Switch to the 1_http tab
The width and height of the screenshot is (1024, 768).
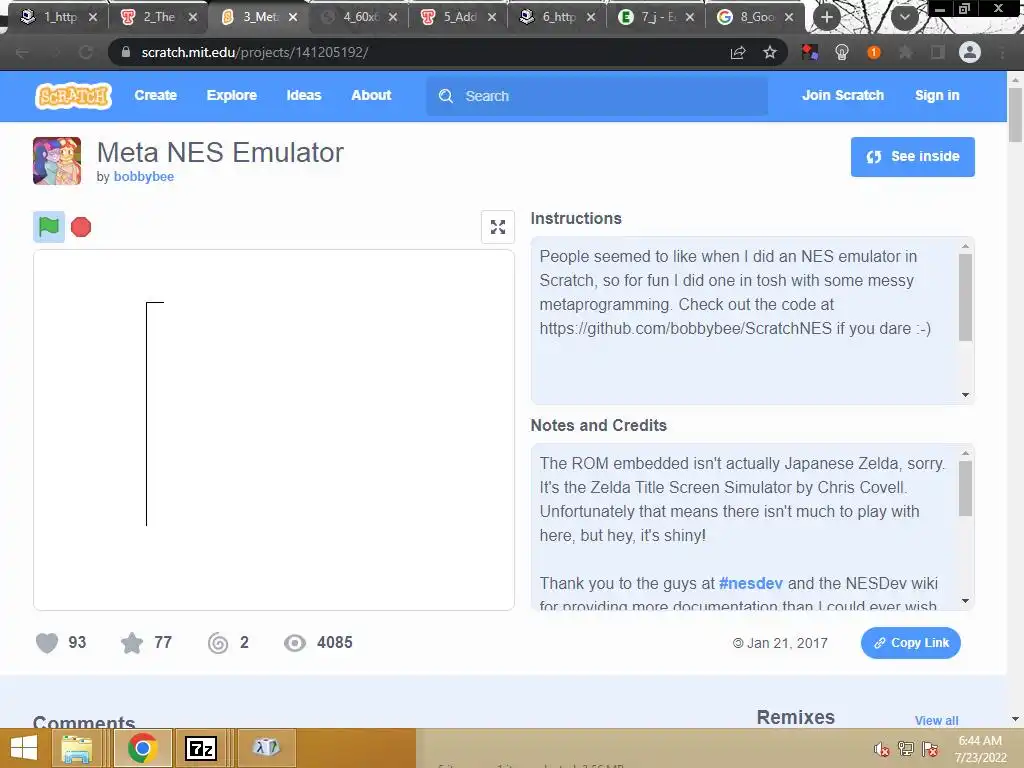point(60,17)
